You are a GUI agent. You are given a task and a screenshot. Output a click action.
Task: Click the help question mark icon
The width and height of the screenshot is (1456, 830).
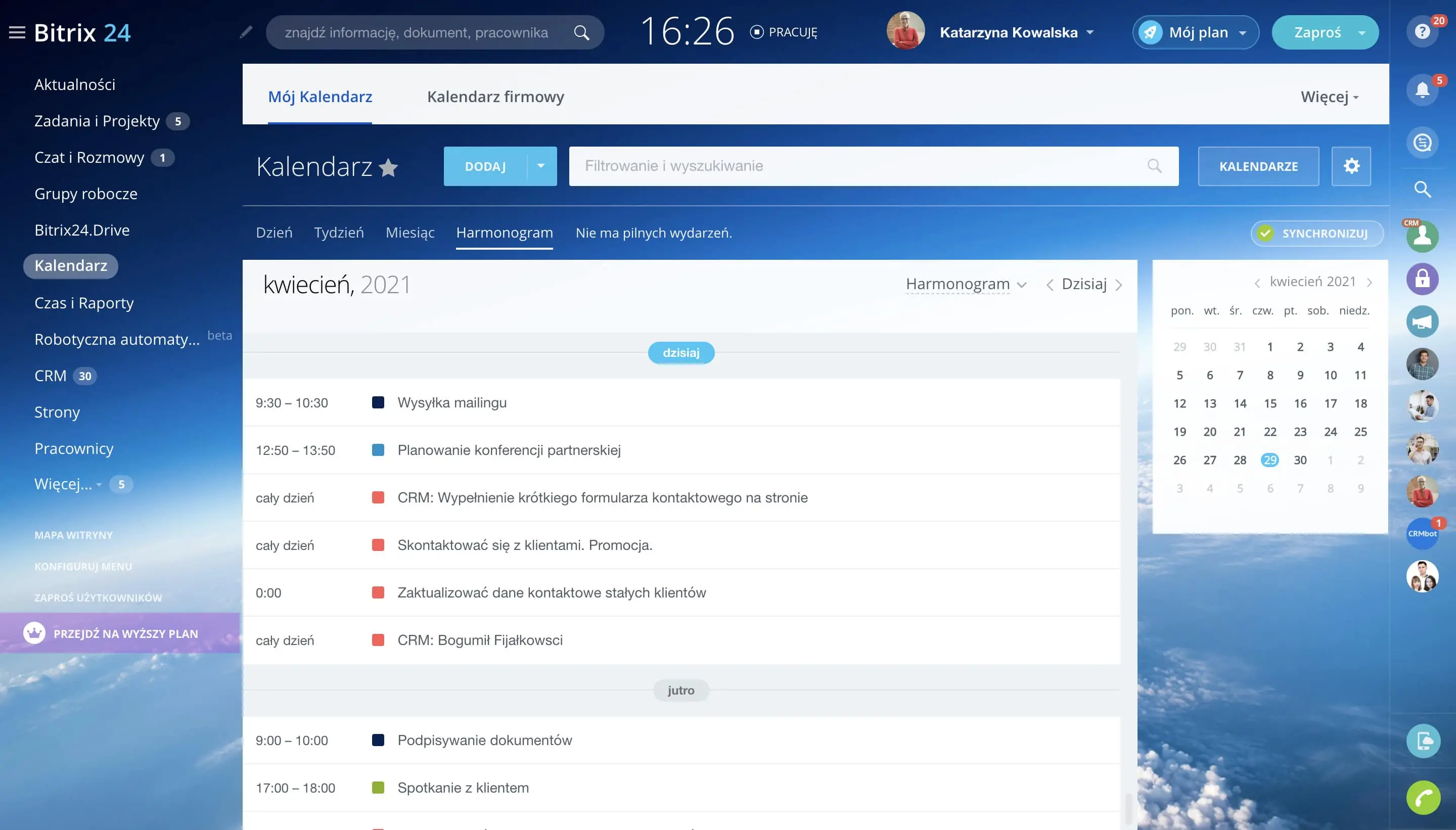pos(1422,32)
